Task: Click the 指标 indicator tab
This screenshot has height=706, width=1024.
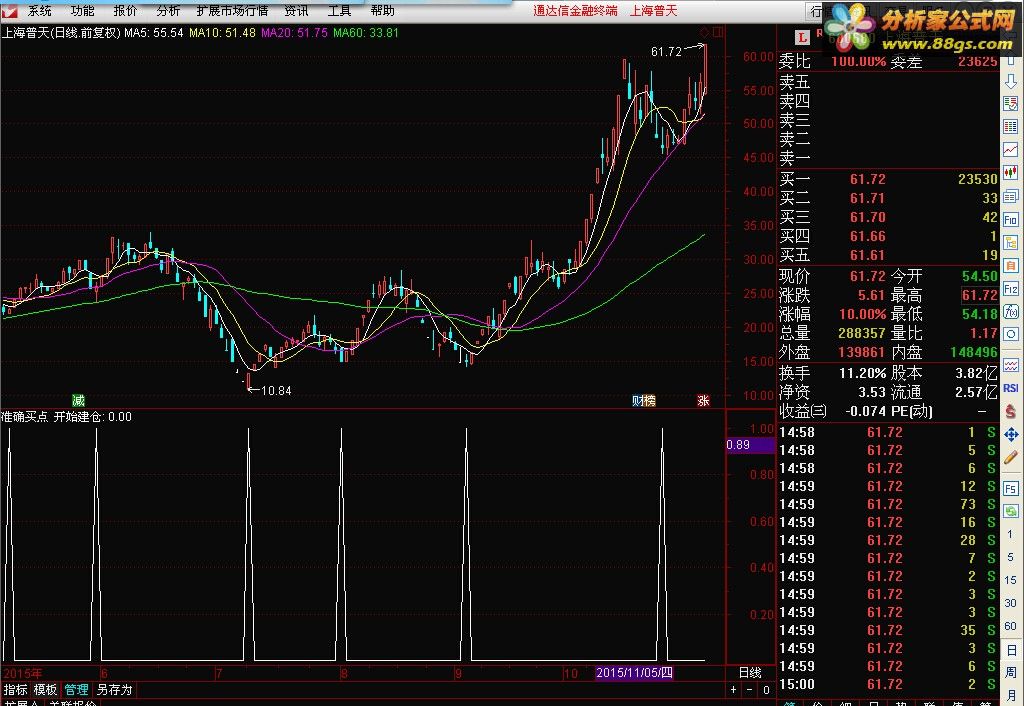Action: click(16, 690)
